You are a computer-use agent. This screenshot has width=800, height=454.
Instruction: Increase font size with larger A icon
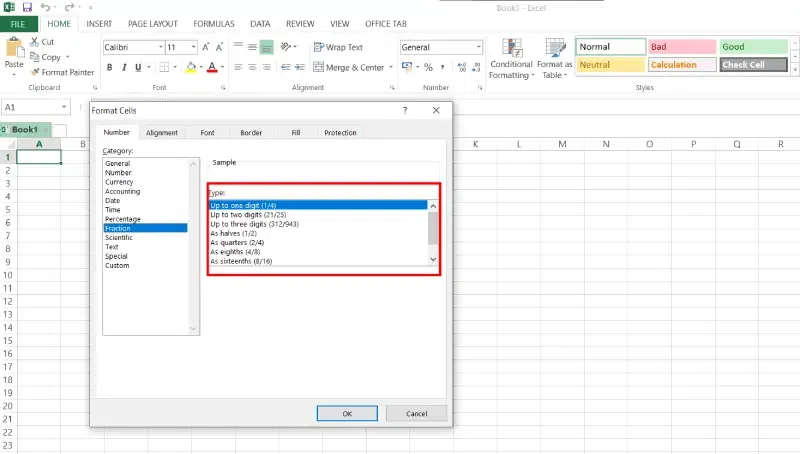tap(206, 47)
